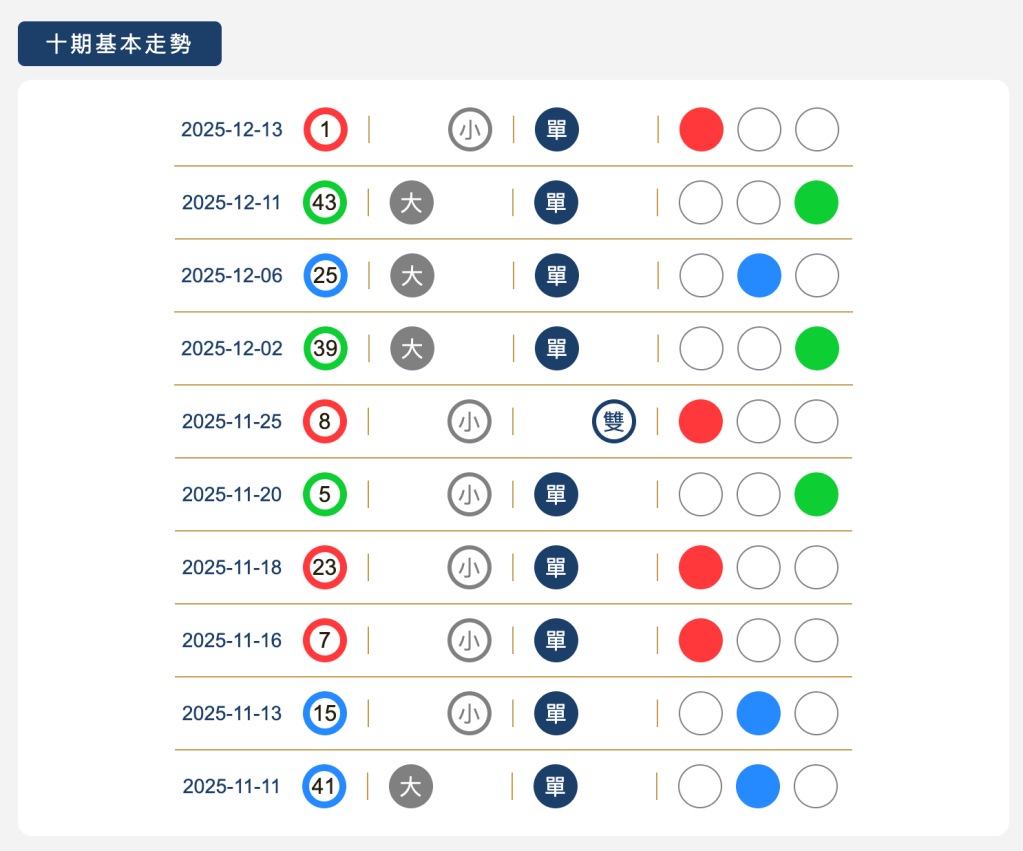
Task: Click empty first circle in 2025-11-11 row
Action: (700, 786)
